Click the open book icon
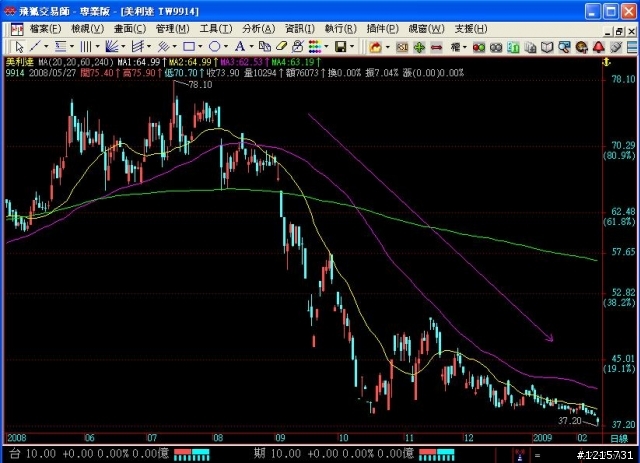The height and width of the screenshot is (463, 640). click(547, 48)
